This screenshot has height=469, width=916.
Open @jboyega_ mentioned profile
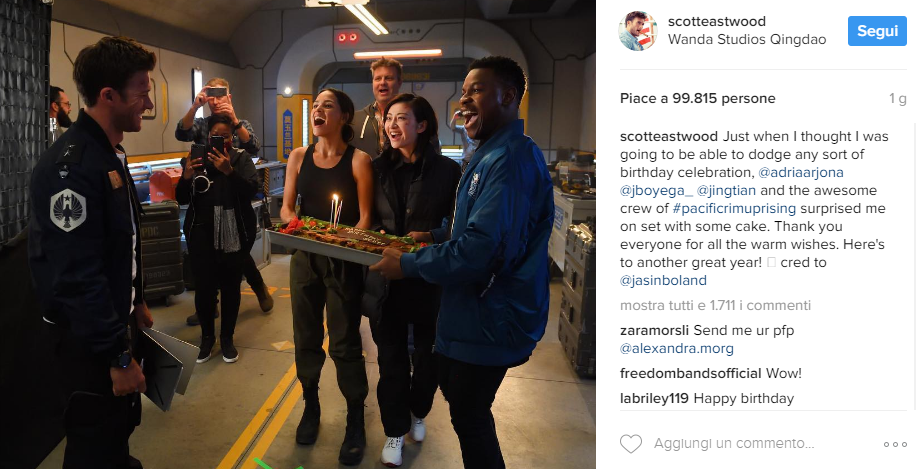[656, 190]
